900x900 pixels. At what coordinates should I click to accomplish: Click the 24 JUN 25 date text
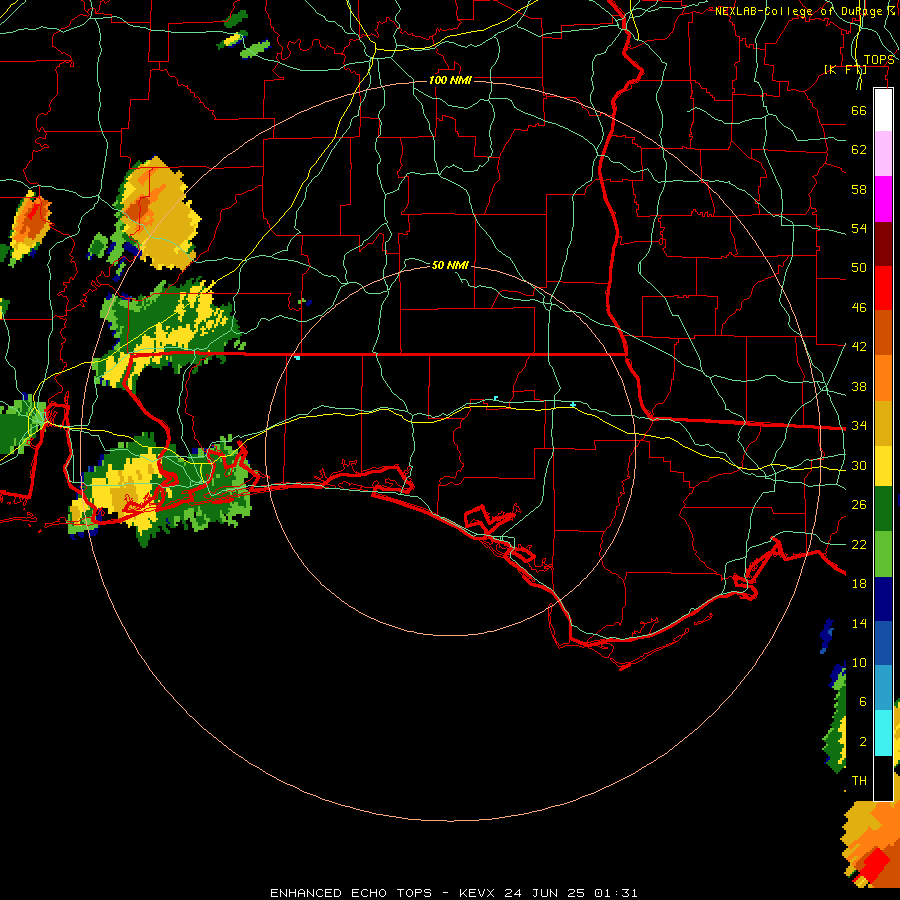tap(545, 893)
